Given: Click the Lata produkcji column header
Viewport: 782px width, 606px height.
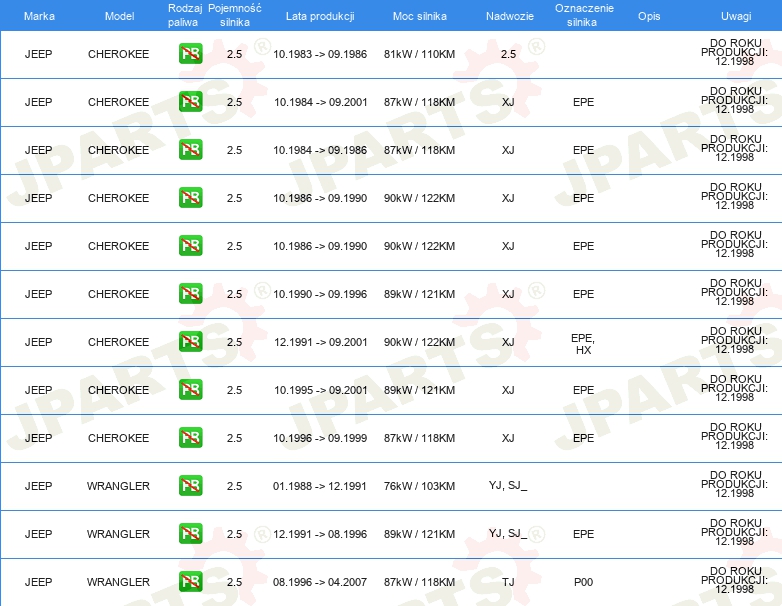Looking at the screenshot, I should pos(319,16).
